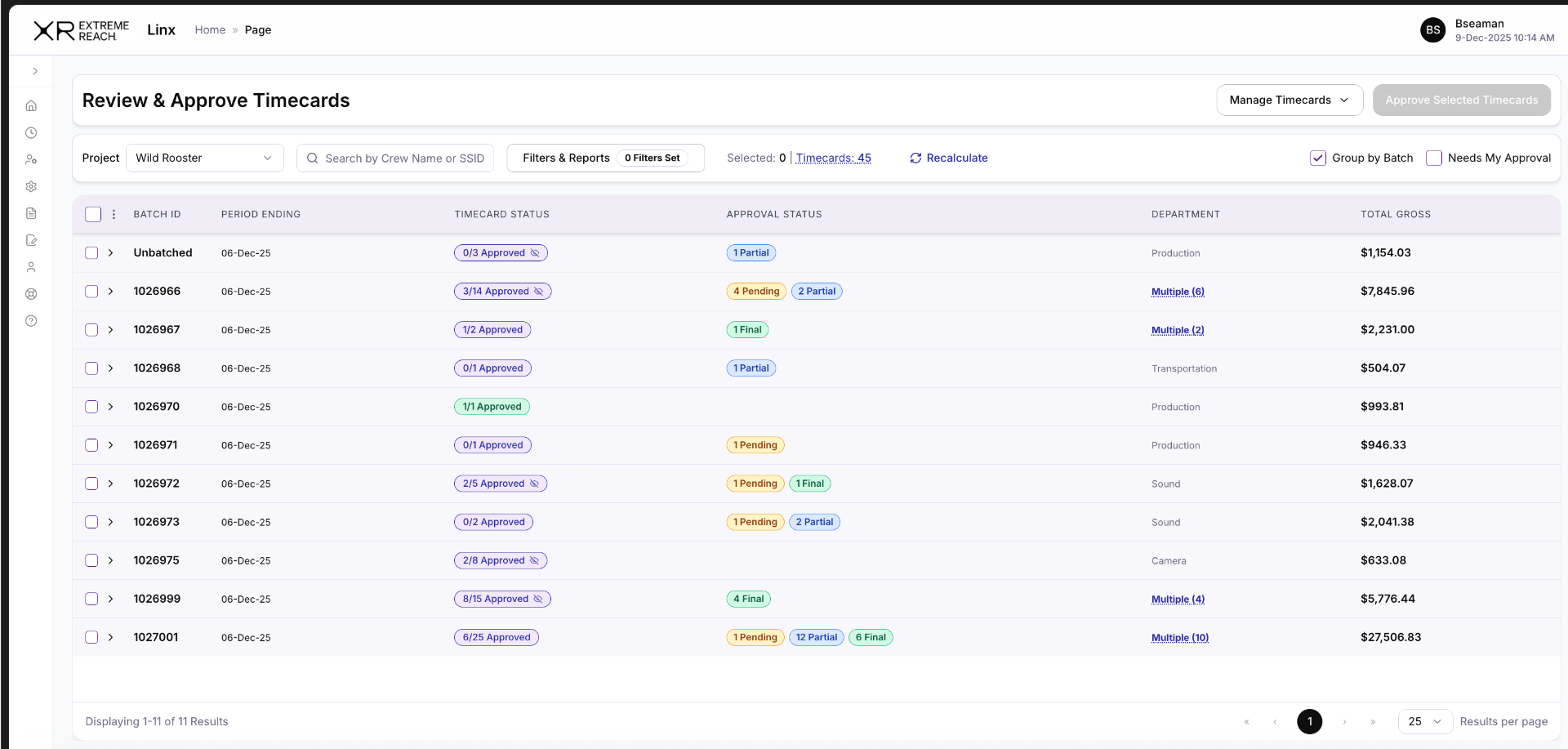Click the 6 Final badge

pyautogui.click(x=871, y=637)
